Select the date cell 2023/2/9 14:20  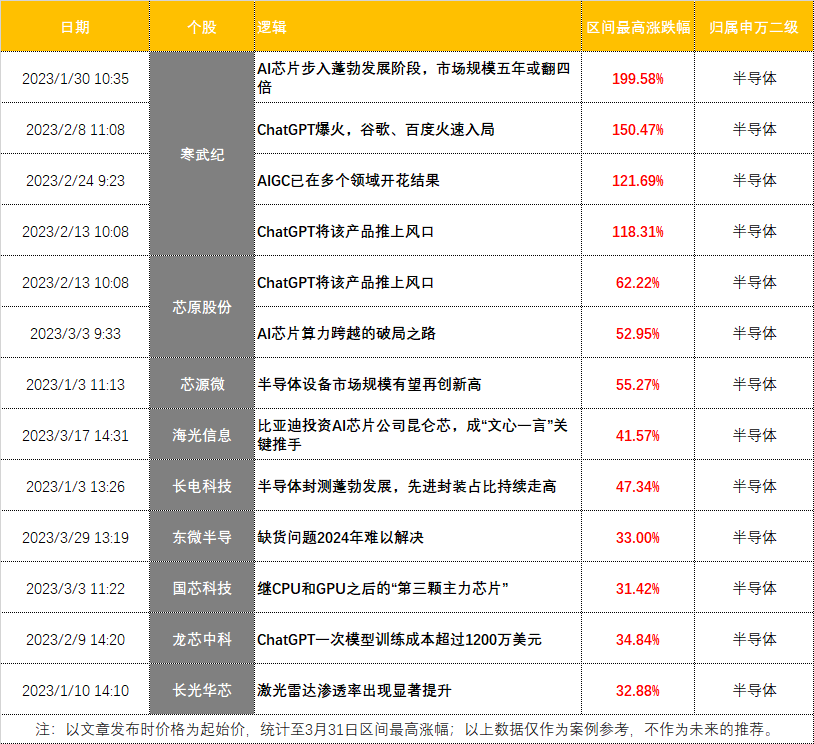pyautogui.click(x=75, y=639)
